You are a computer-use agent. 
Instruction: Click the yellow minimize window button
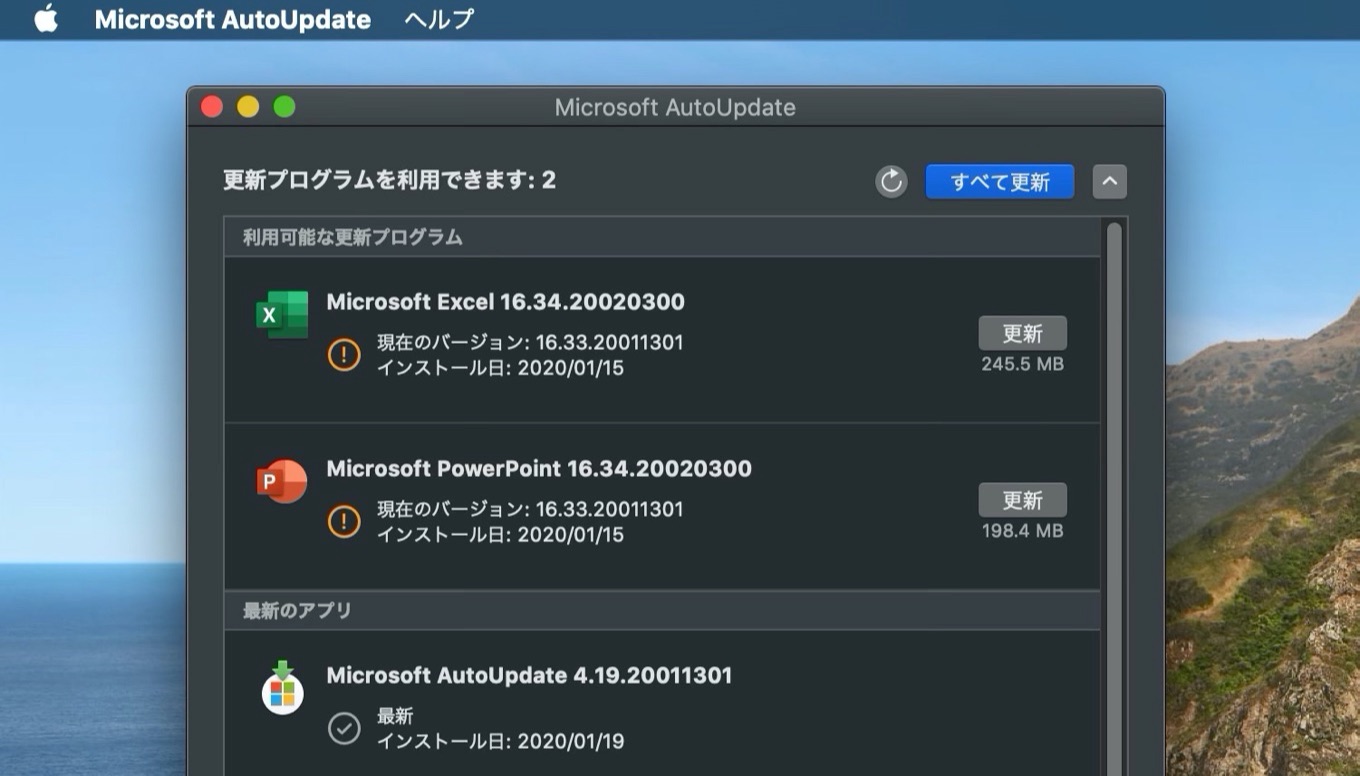[x=248, y=107]
